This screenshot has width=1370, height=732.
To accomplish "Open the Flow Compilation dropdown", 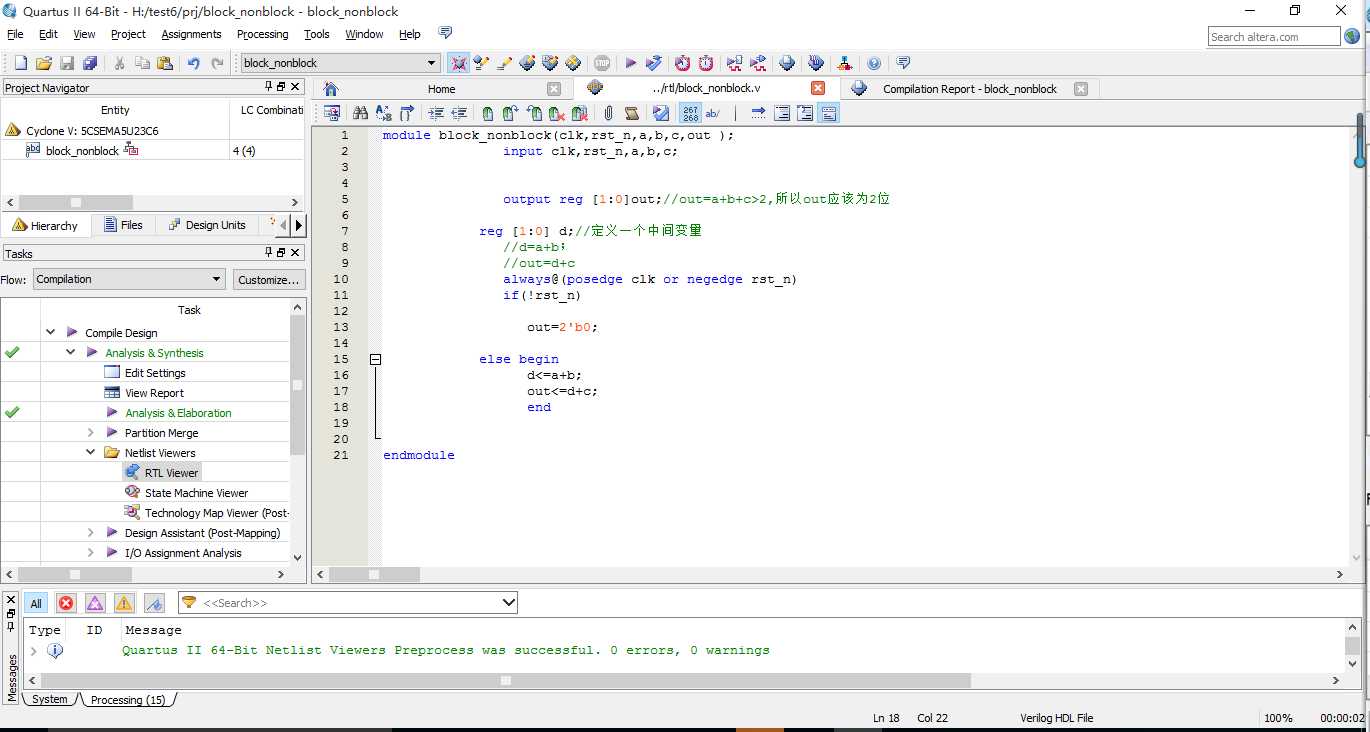I will coord(129,279).
